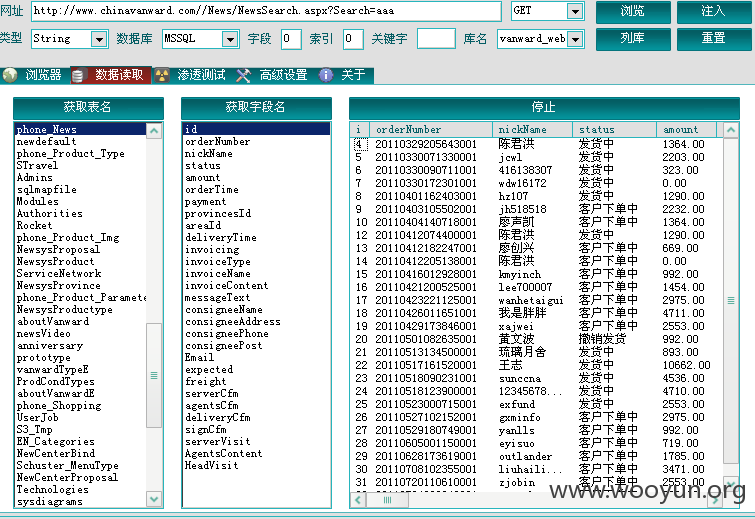Click nickname outlander in results
Viewport: 755px width, 519px height.
pos(525,456)
